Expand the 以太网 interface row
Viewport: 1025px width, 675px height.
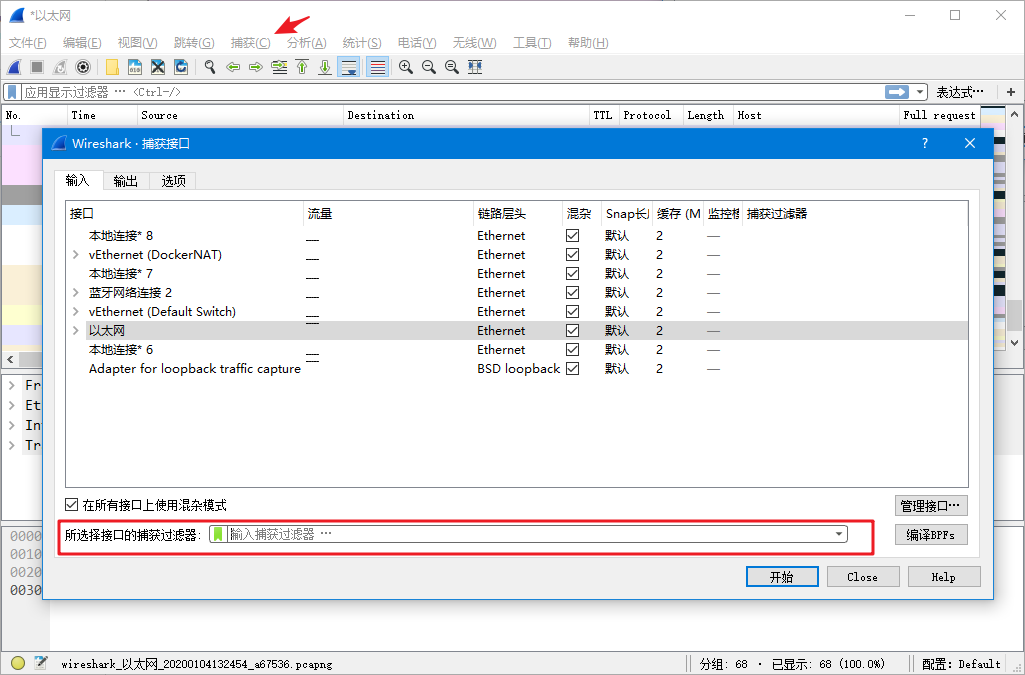click(76, 331)
